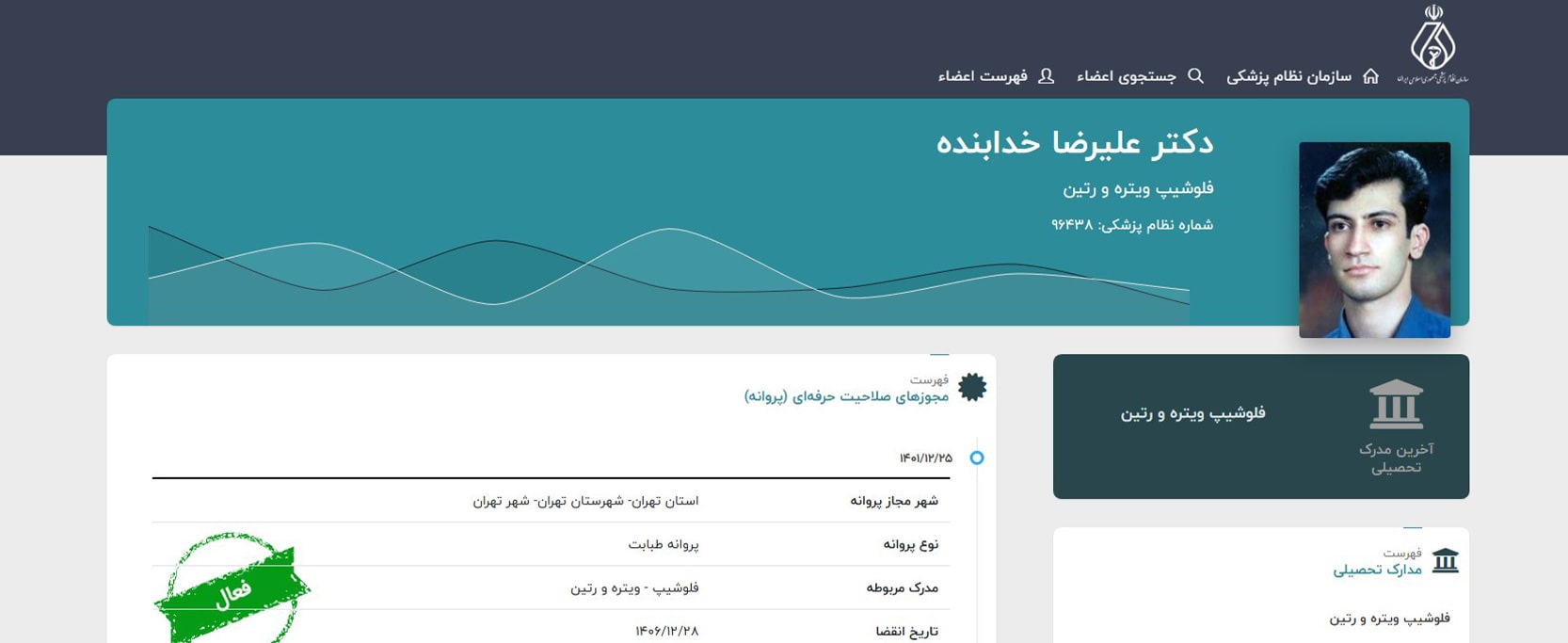Click the building icon beside مدارک تحصیلی
The image size is (1568, 643).
point(1445,561)
